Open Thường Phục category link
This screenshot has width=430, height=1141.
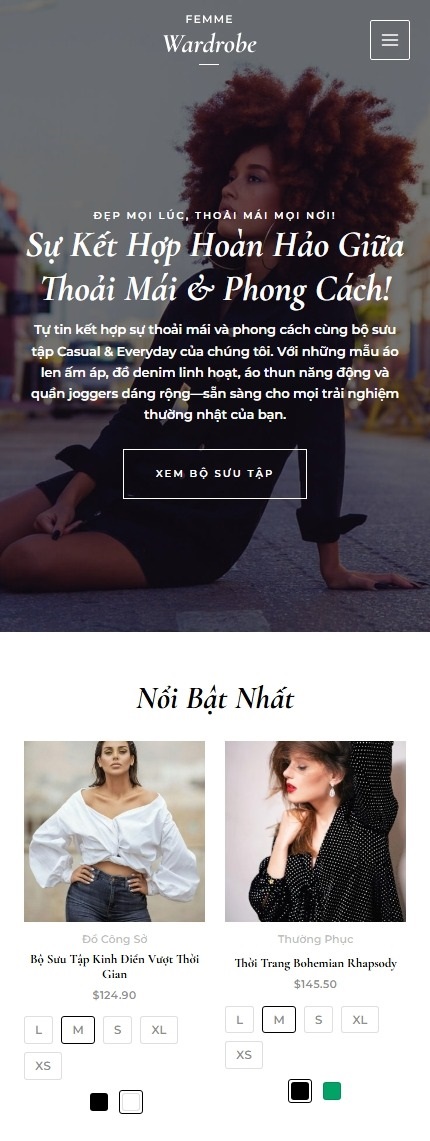click(315, 939)
